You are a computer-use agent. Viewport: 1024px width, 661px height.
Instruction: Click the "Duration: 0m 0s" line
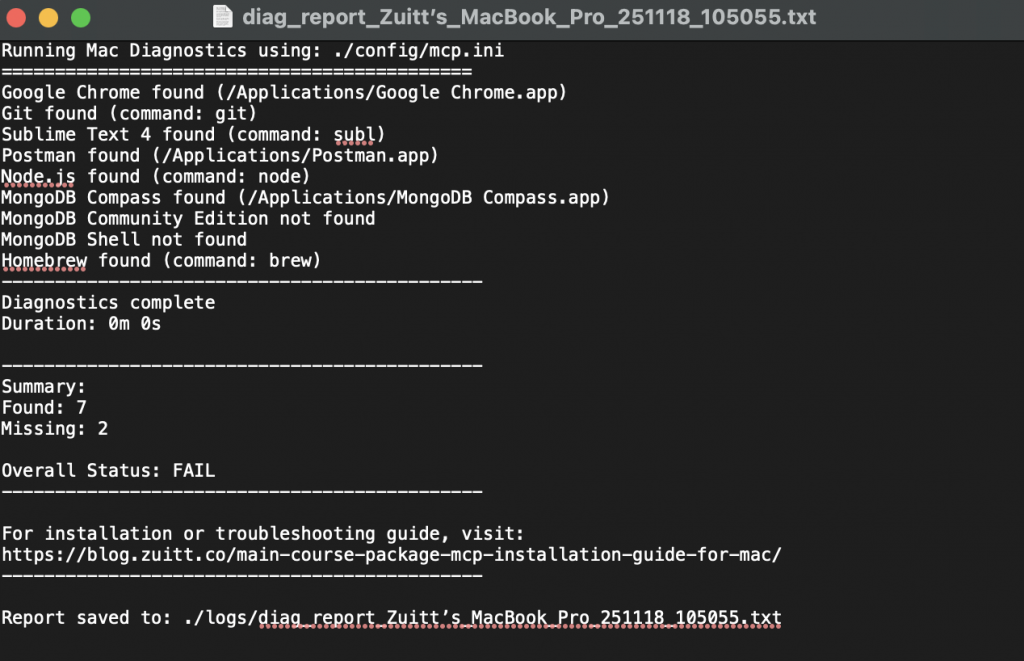pos(81,323)
